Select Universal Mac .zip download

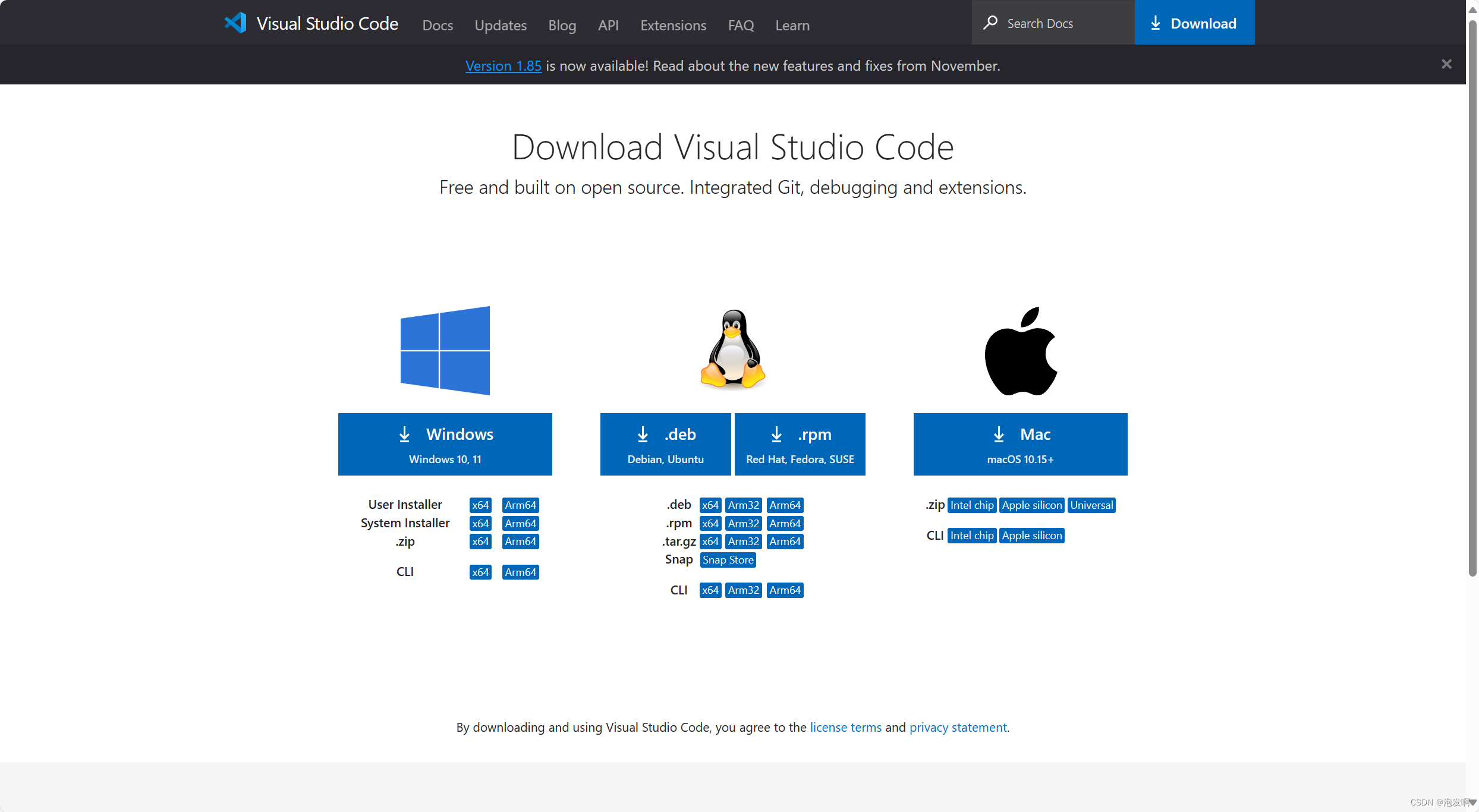pyautogui.click(x=1091, y=505)
